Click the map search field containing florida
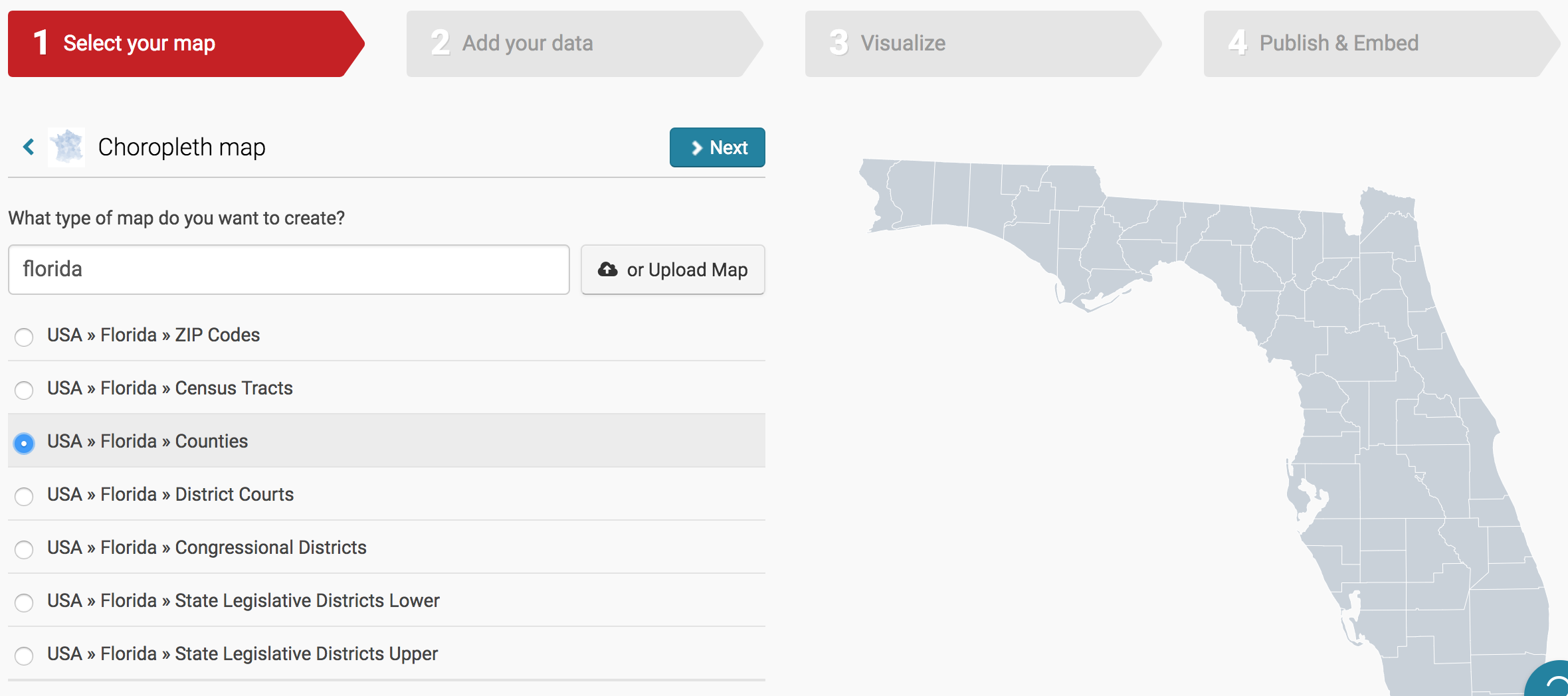This screenshot has width=1568, height=696. tap(288, 270)
